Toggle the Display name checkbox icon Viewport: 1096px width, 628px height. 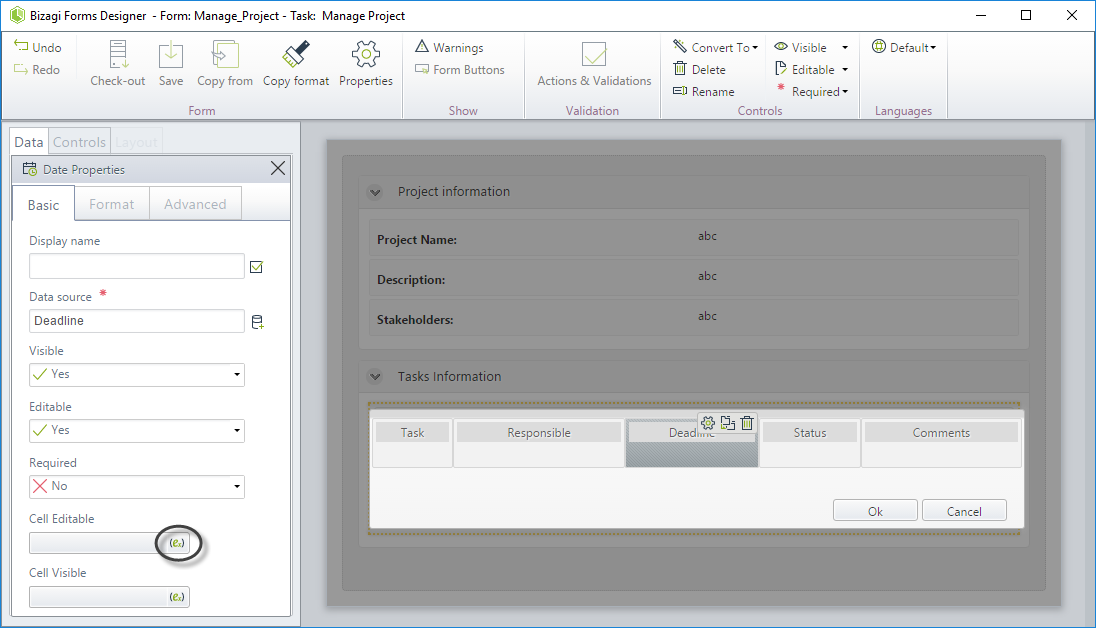pos(257,267)
